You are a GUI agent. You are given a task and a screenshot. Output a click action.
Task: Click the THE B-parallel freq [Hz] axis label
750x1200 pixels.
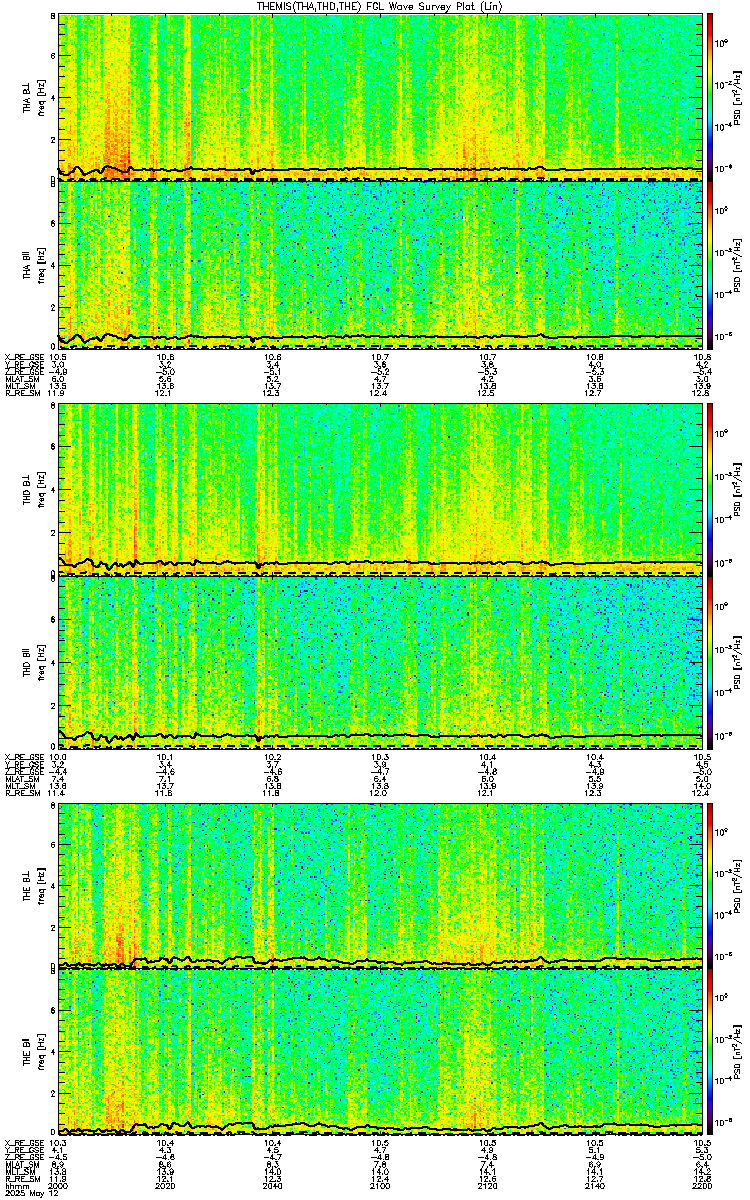coord(41,1053)
